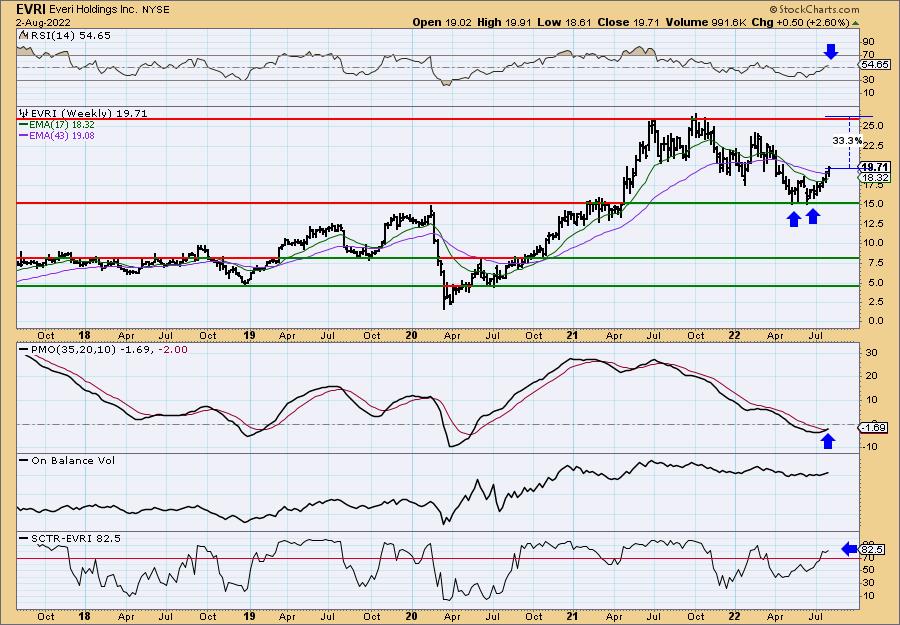Click the 70 label on RSI axis
This screenshot has height=625, width=900.
tap(869, 55)
